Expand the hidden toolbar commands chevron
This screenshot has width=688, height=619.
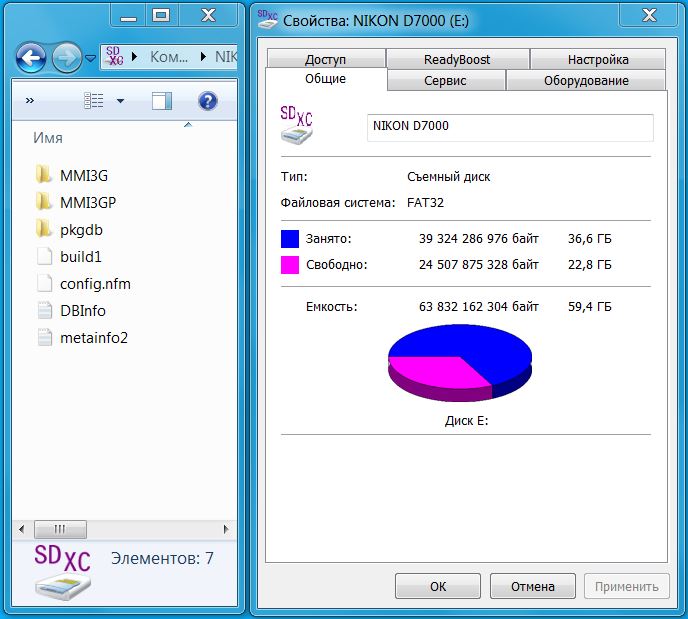point(30,101)
